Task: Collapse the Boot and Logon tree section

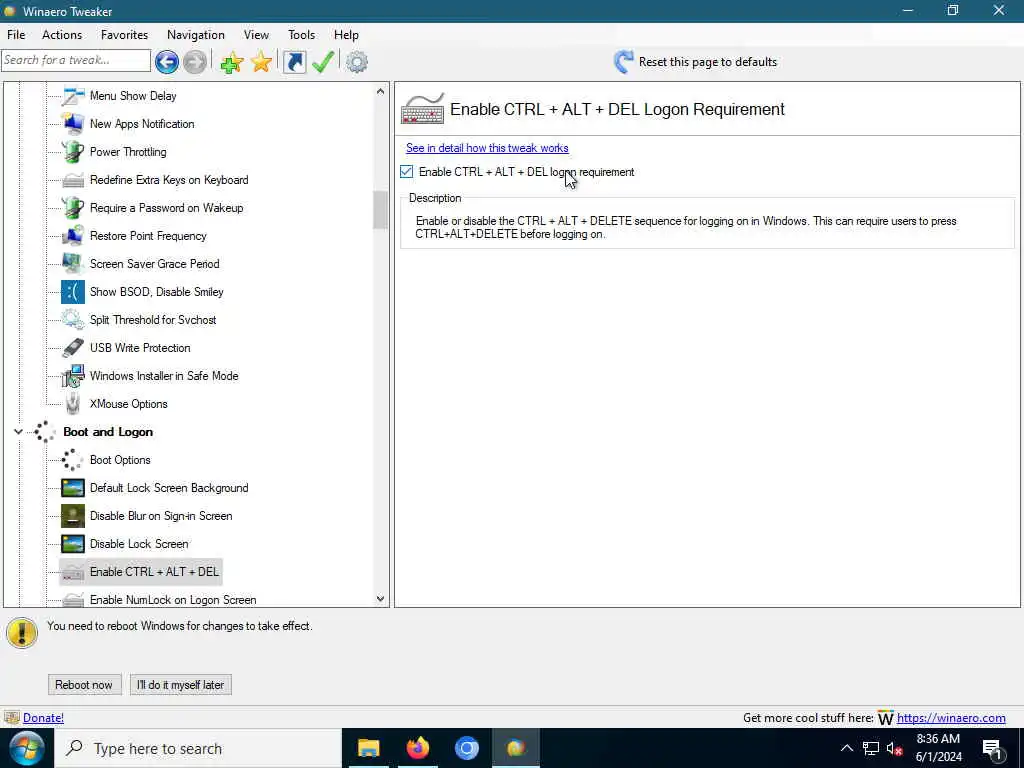Action: pos(18,432)
